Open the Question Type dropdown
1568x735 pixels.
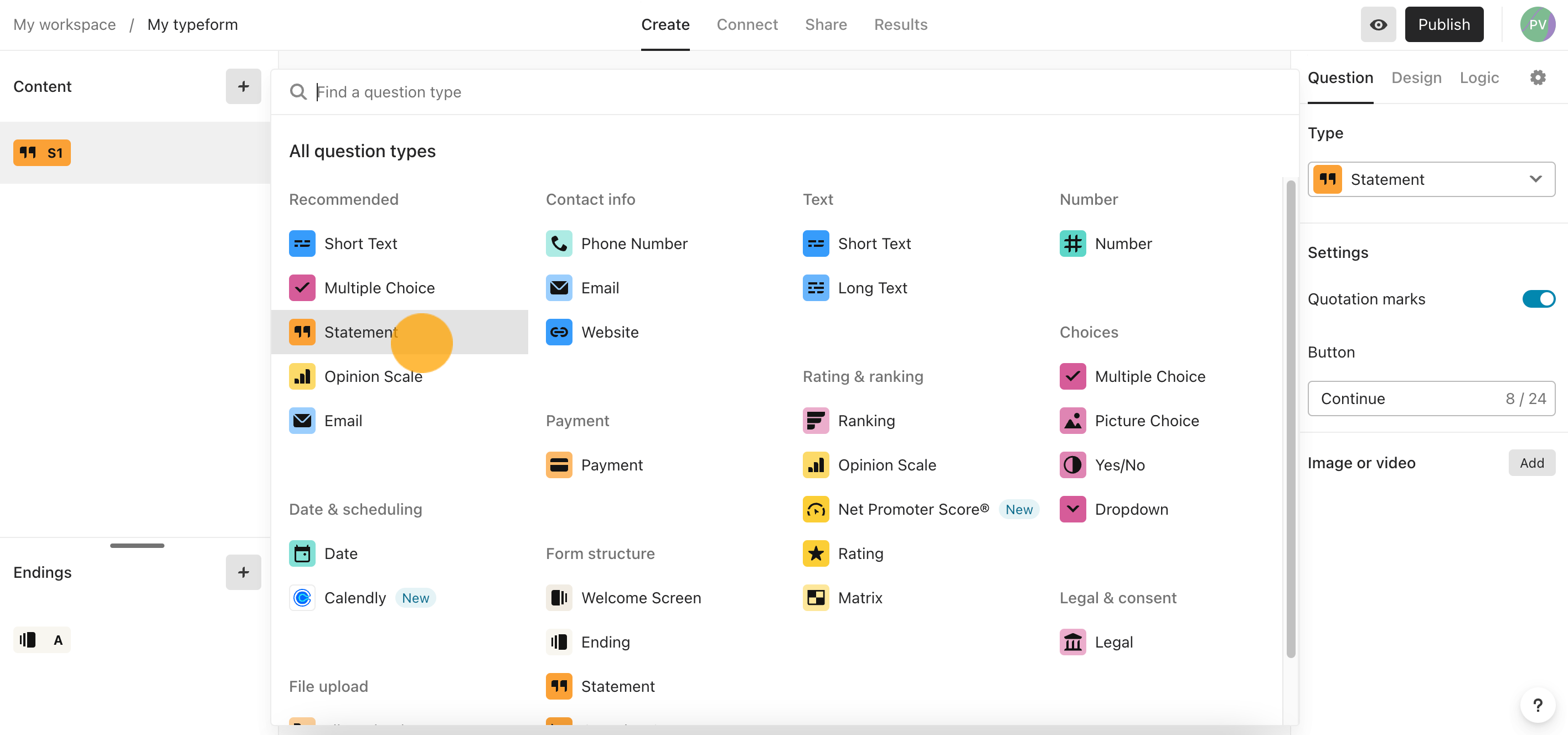click(x=1431, y=179)
